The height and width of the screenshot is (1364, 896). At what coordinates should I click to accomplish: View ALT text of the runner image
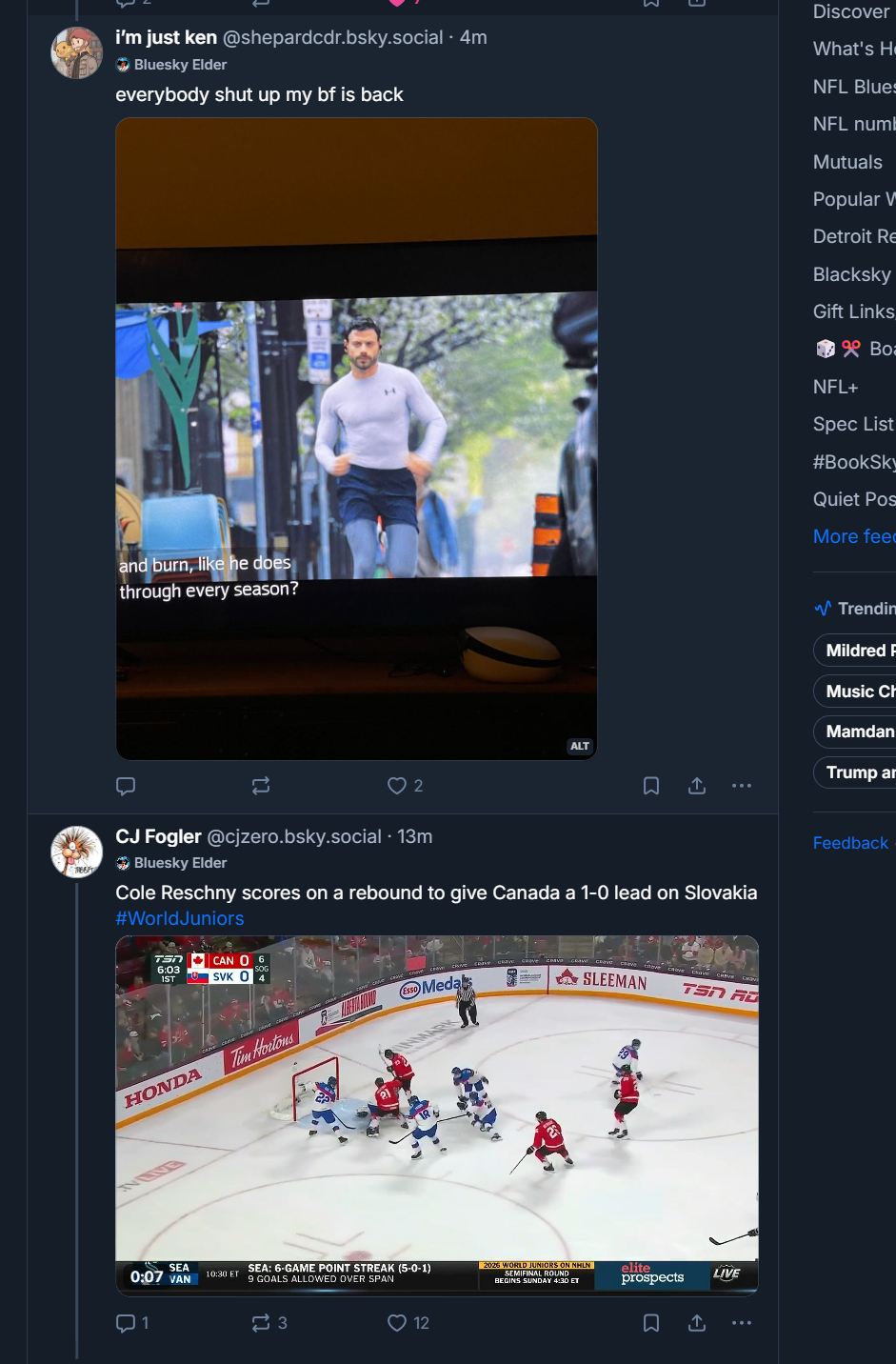(580, 746)
